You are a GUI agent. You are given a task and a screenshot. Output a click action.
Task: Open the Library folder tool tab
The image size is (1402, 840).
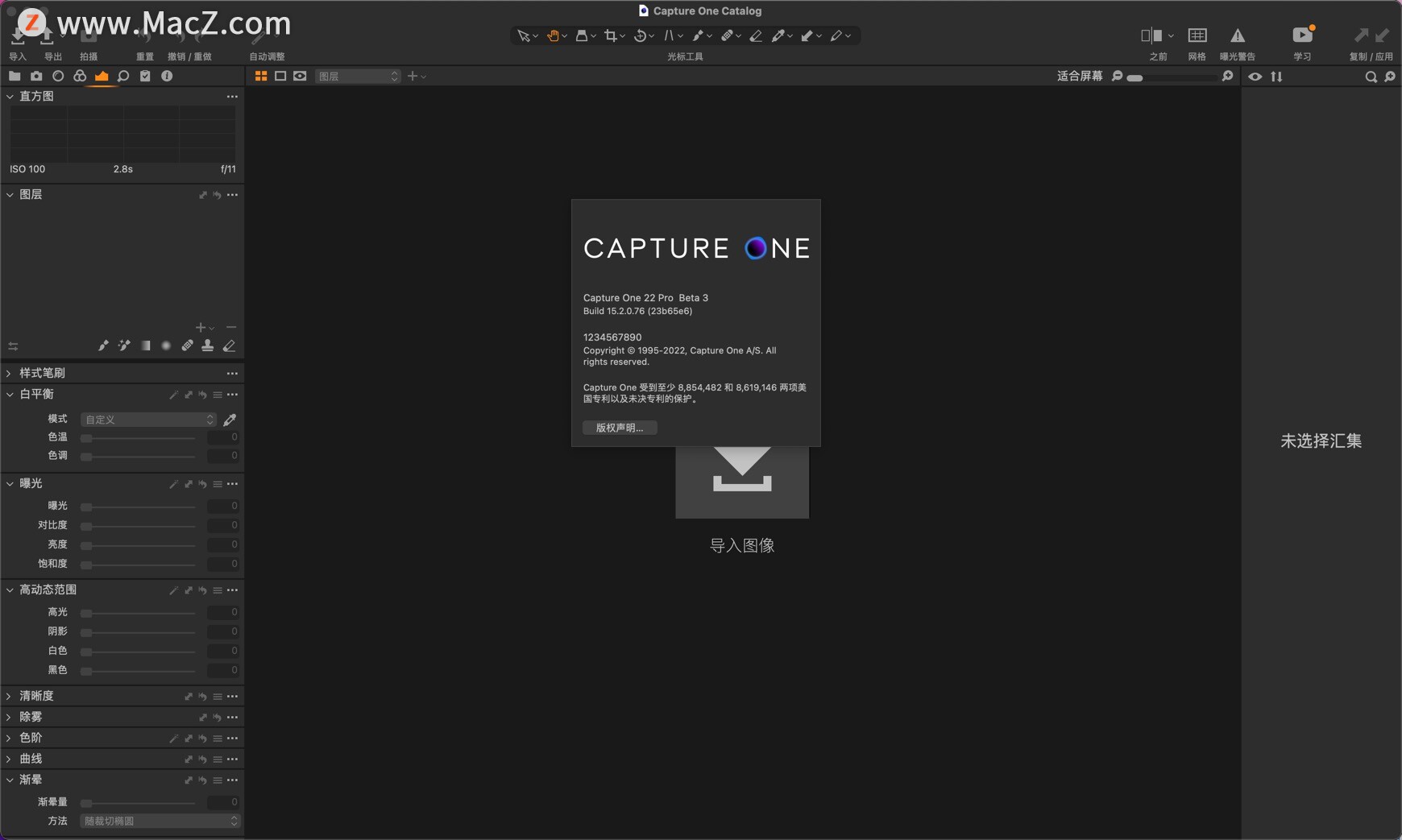[x=15, y=76]
